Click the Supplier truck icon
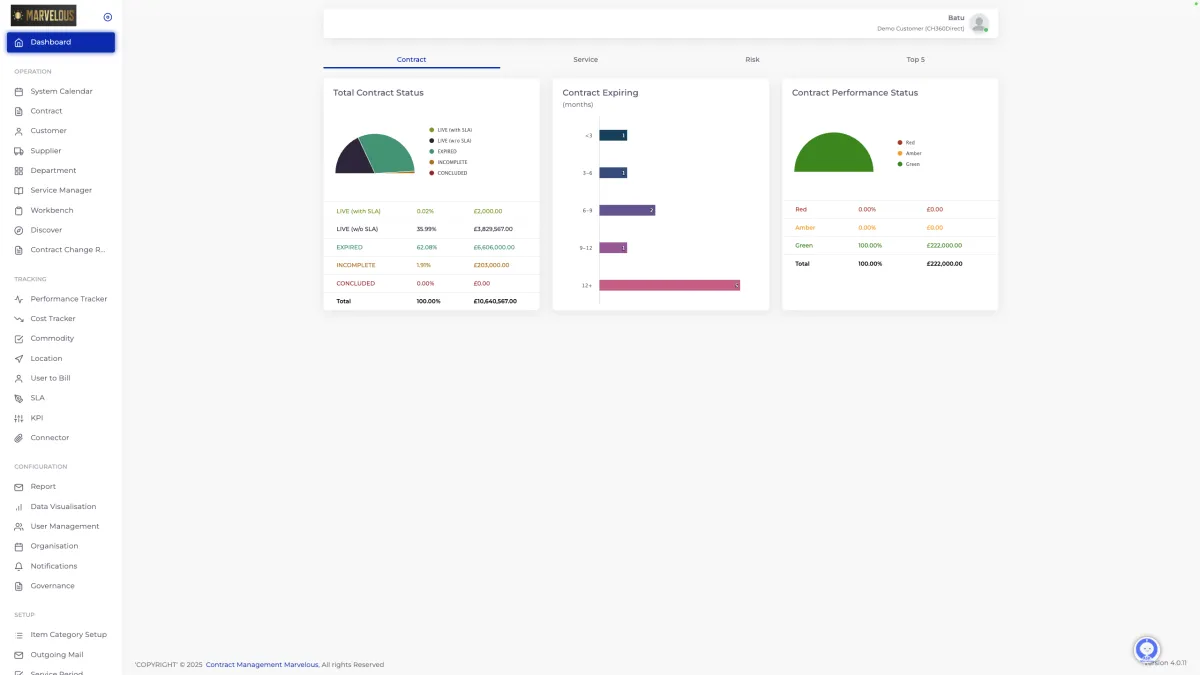1200x675 pixels. point(19,151)
